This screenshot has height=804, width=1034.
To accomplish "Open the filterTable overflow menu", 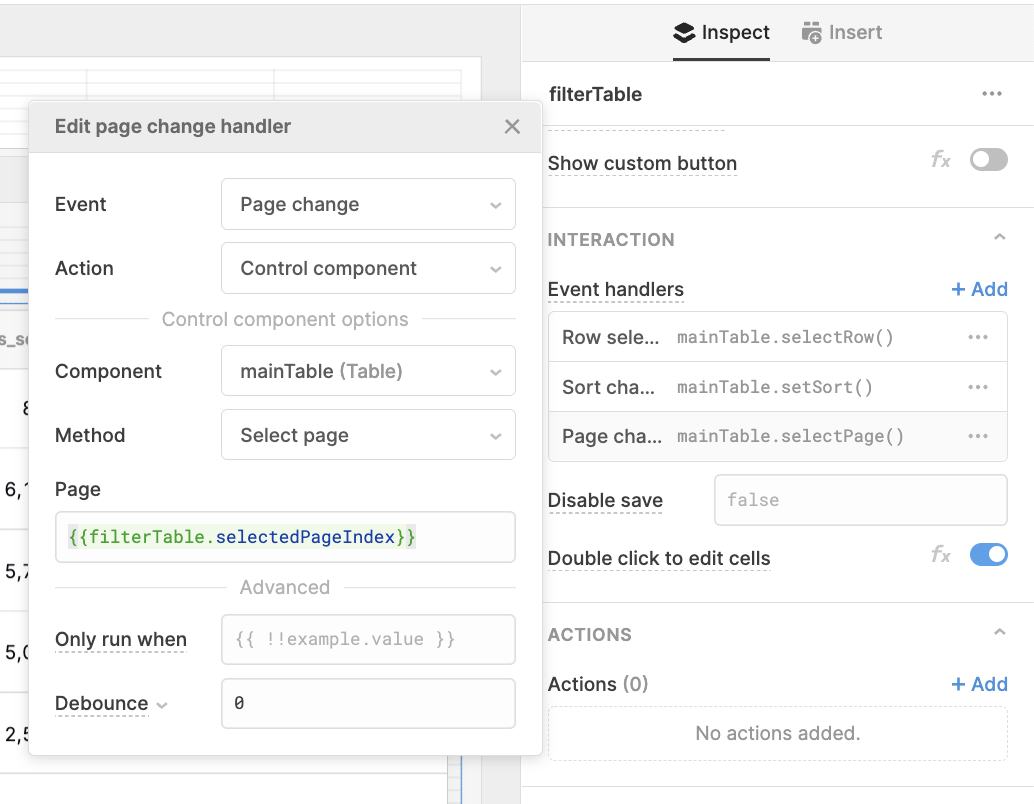I will point(991,93).
